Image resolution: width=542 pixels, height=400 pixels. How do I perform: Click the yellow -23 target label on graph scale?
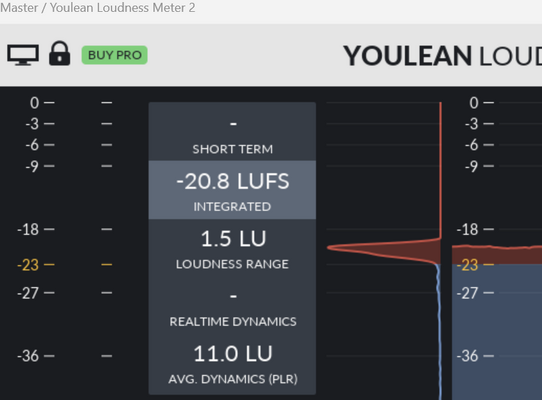pyautogui.click(x=475, y=265)
